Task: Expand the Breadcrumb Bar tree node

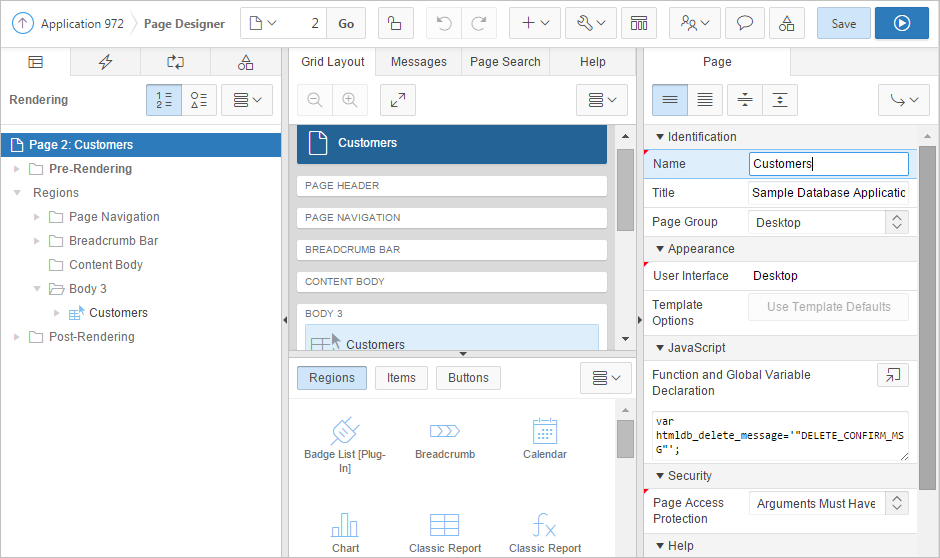Action: coord(38,241)
